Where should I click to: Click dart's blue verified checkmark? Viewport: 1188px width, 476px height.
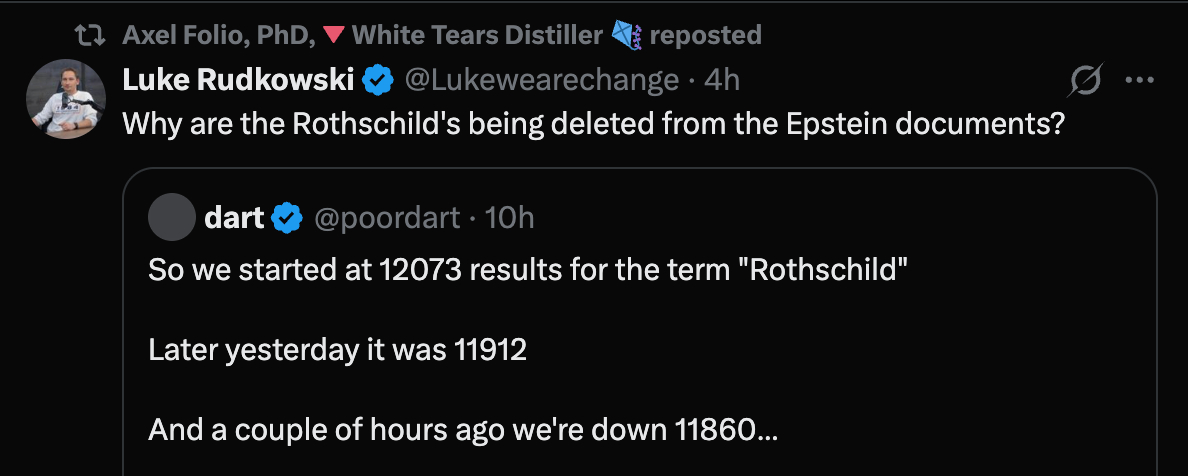pyautogui.click(x=289, y=217)
